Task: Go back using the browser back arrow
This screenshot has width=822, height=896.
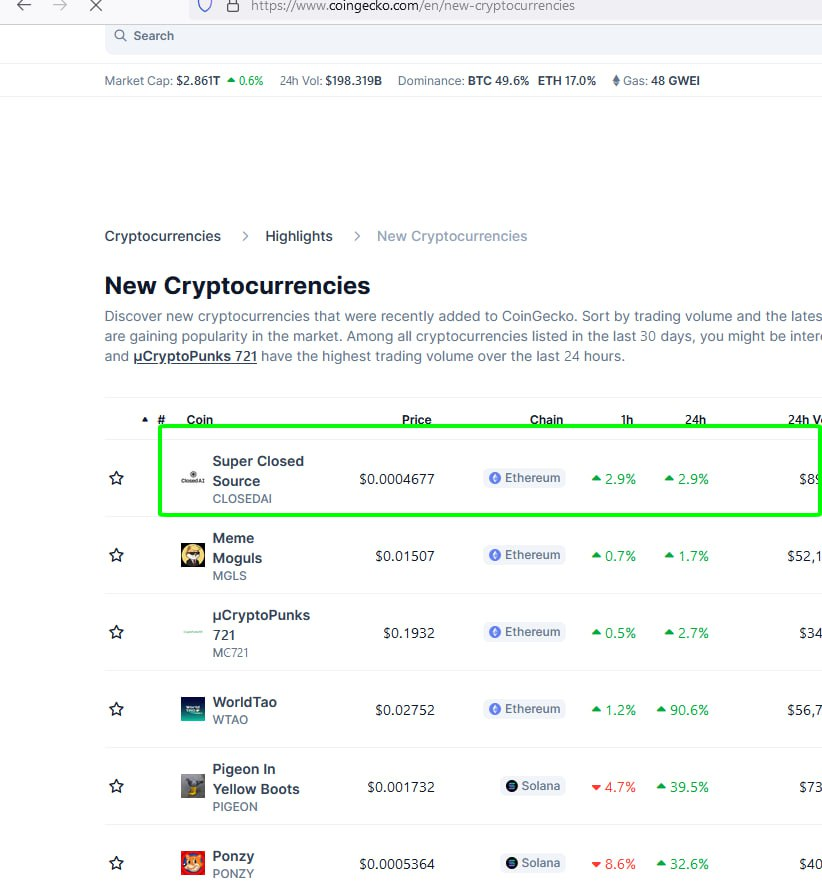Action: point(24,6)
